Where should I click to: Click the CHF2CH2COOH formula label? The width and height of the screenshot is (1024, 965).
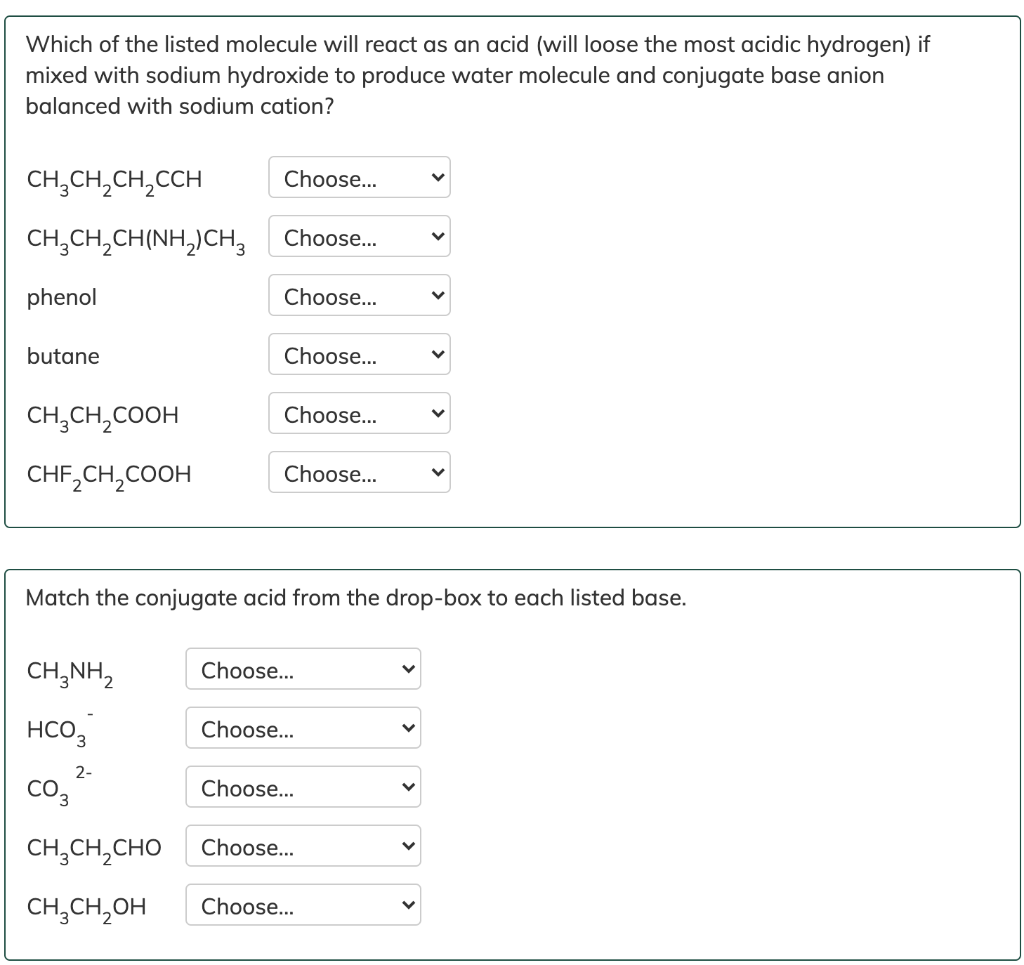tap(109, 475)
